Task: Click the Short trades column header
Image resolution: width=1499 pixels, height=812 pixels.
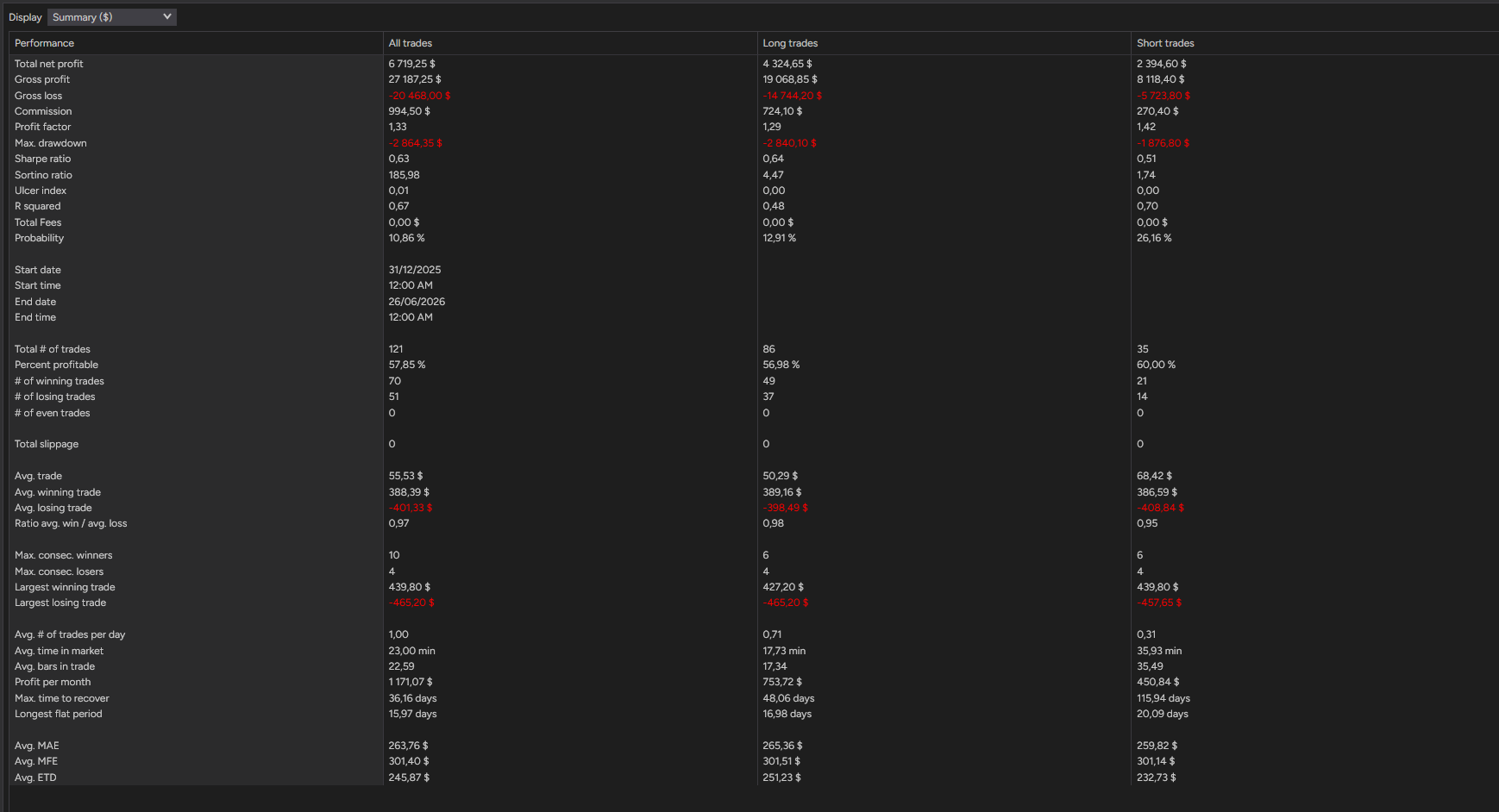Action: click(x=1314, y=43)
